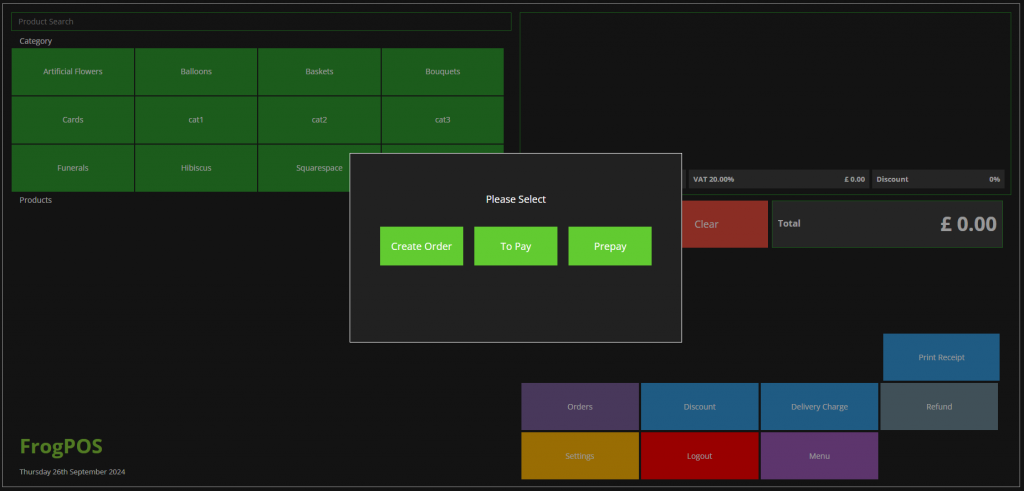Click the Create Order button
This screenshot has height=491, width=1024.
pos(421,246)
